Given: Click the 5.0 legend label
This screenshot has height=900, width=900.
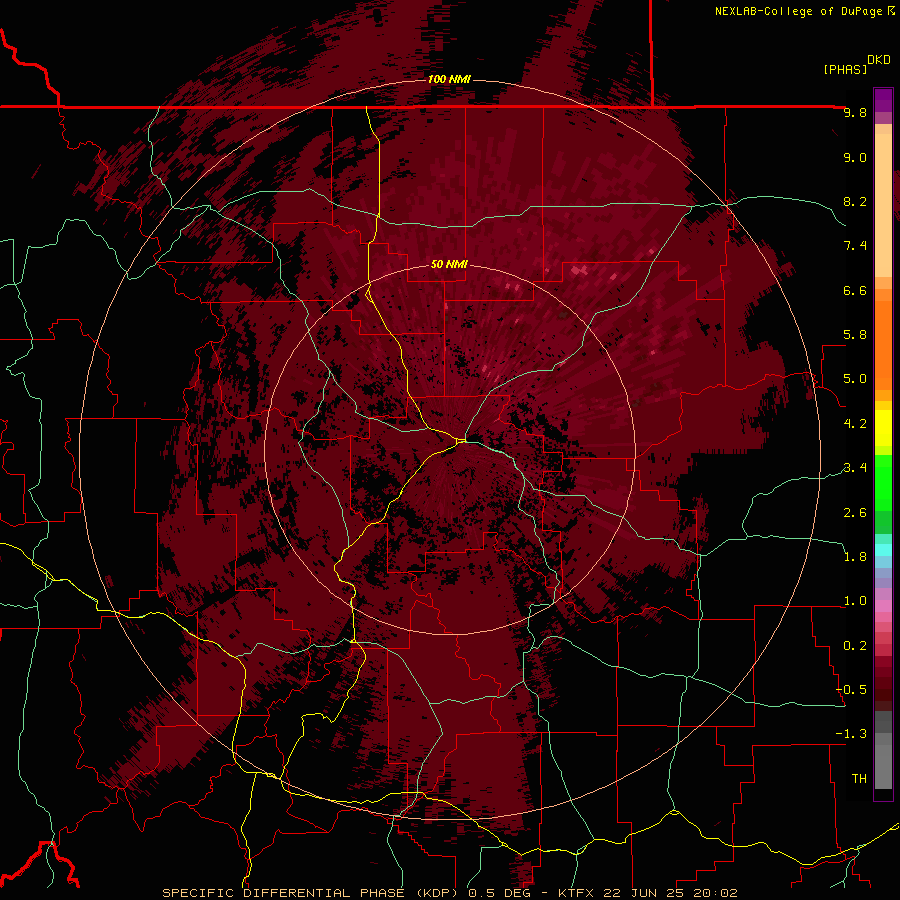Looking at the screenshot, I should 855,379.
